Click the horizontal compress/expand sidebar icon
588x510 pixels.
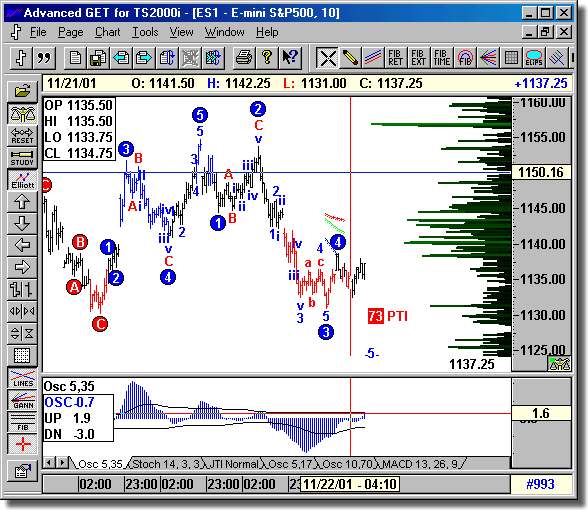coord(22,311)
